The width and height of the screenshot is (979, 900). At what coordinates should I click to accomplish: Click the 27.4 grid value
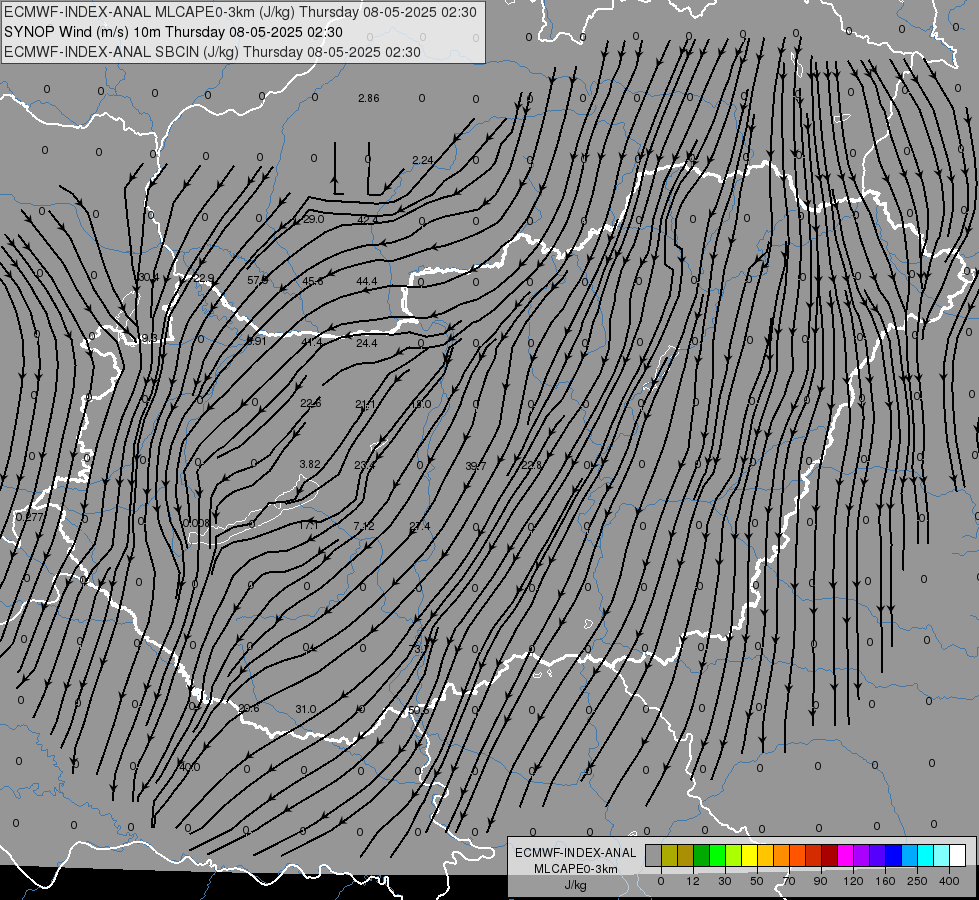420,527
